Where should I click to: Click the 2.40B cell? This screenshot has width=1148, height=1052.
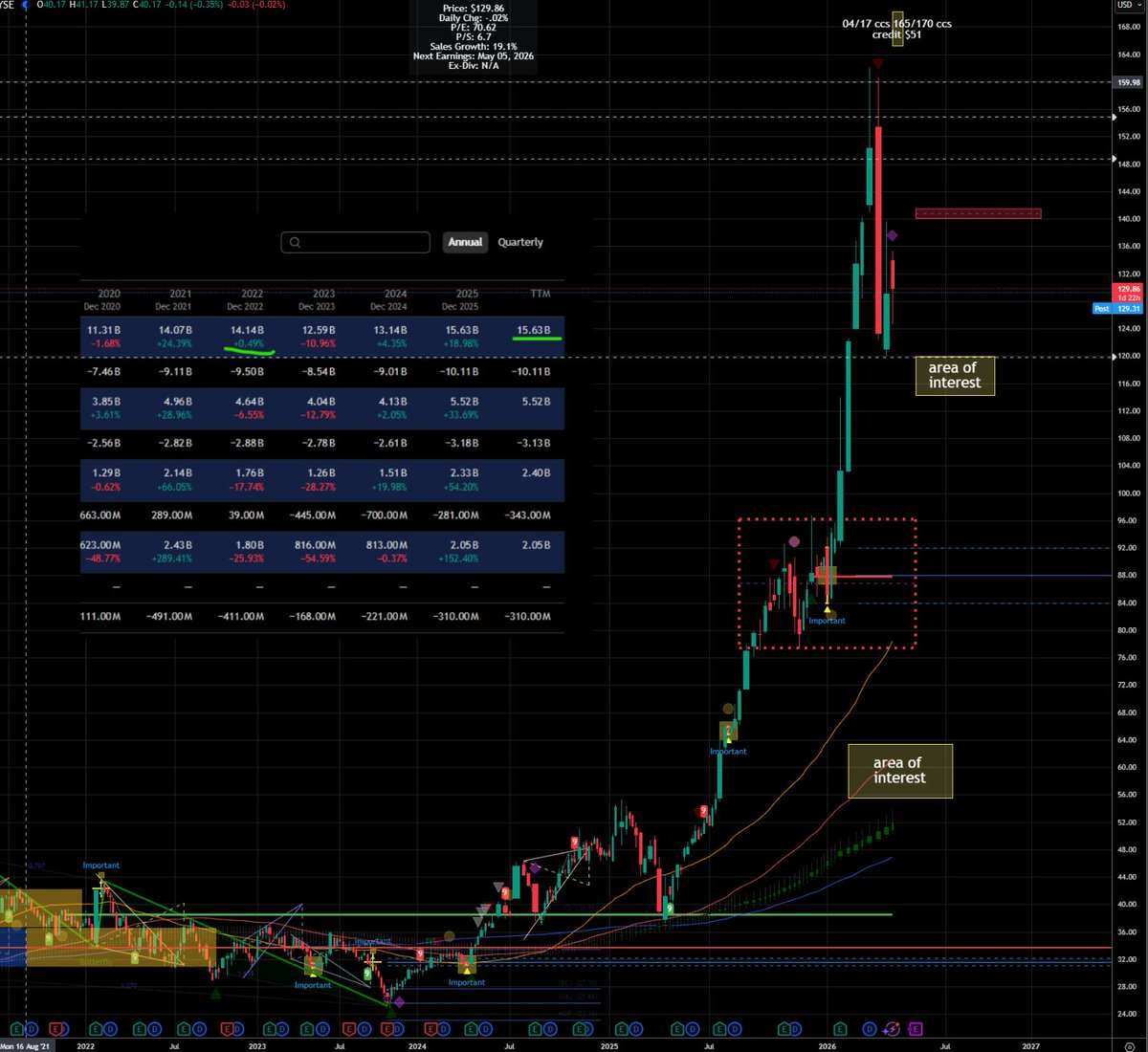[x=536, y=473]
